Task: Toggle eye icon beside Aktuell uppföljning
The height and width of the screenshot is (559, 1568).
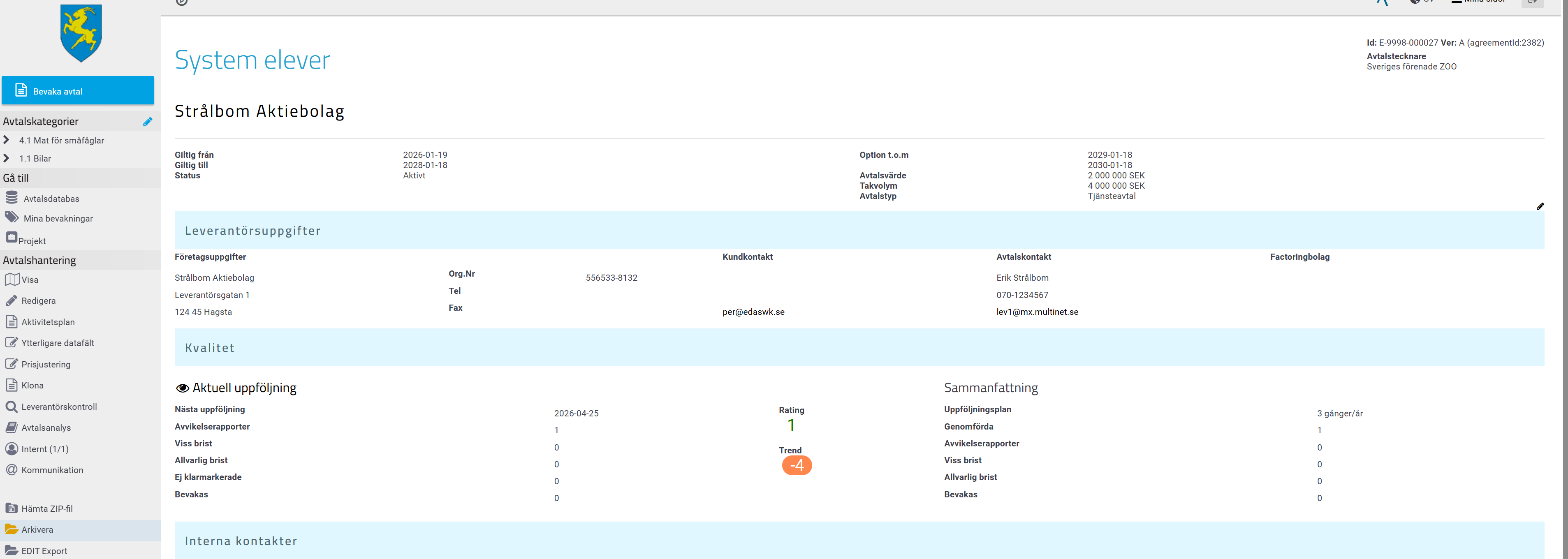Action: (182, 388)
